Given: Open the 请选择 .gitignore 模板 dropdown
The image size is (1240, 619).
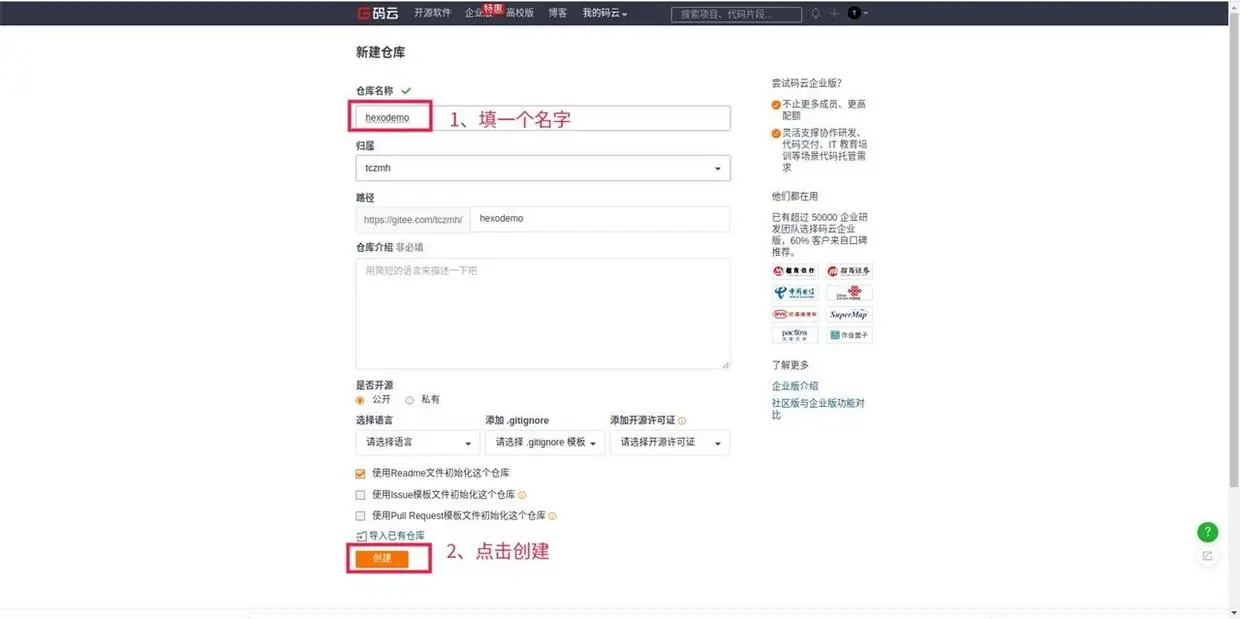Looking at the screenshot, I should [544, 442].
